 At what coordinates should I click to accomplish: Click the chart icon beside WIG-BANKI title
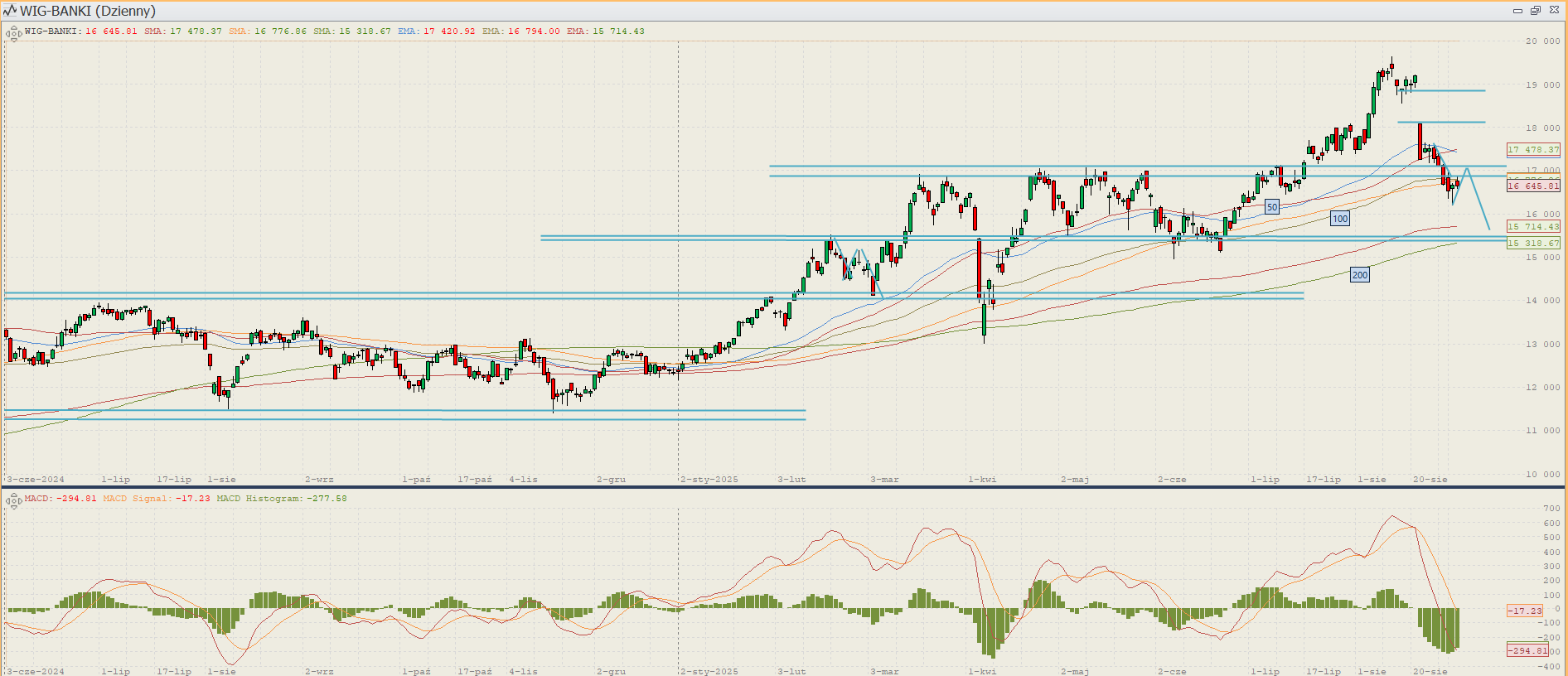10,11
